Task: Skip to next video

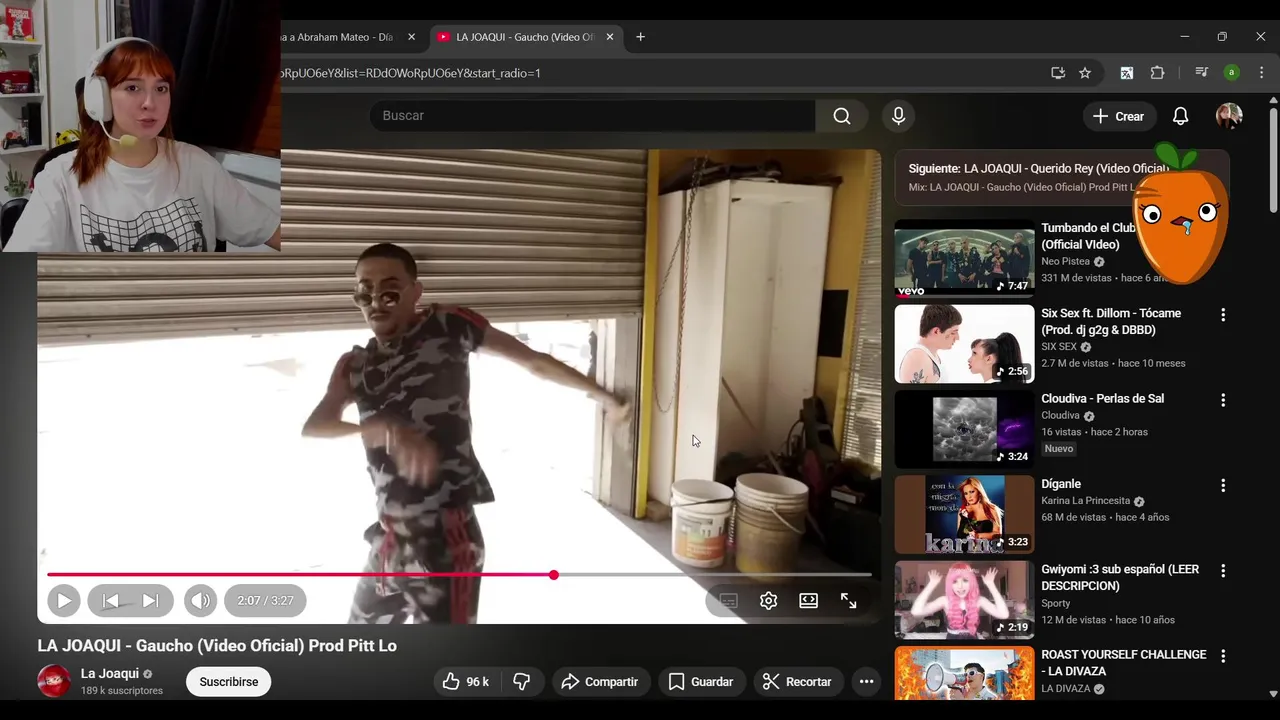Action: point(150,601)
